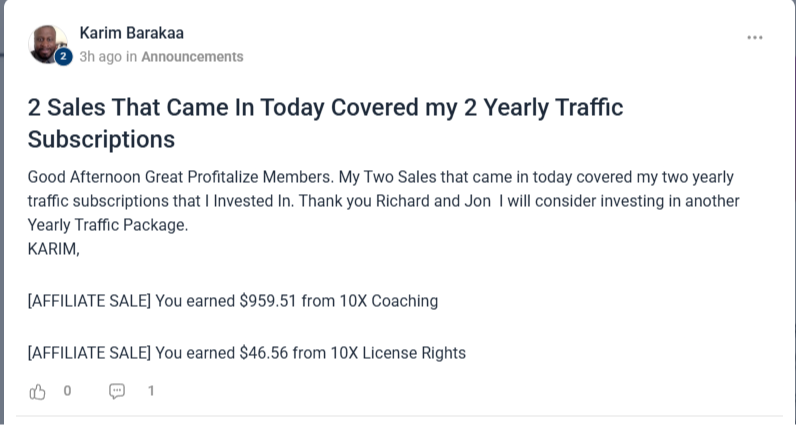The height and width of the screenshot is (425, 796).
Task: Open the three-dot post options menu
Action: click(755, 38)
